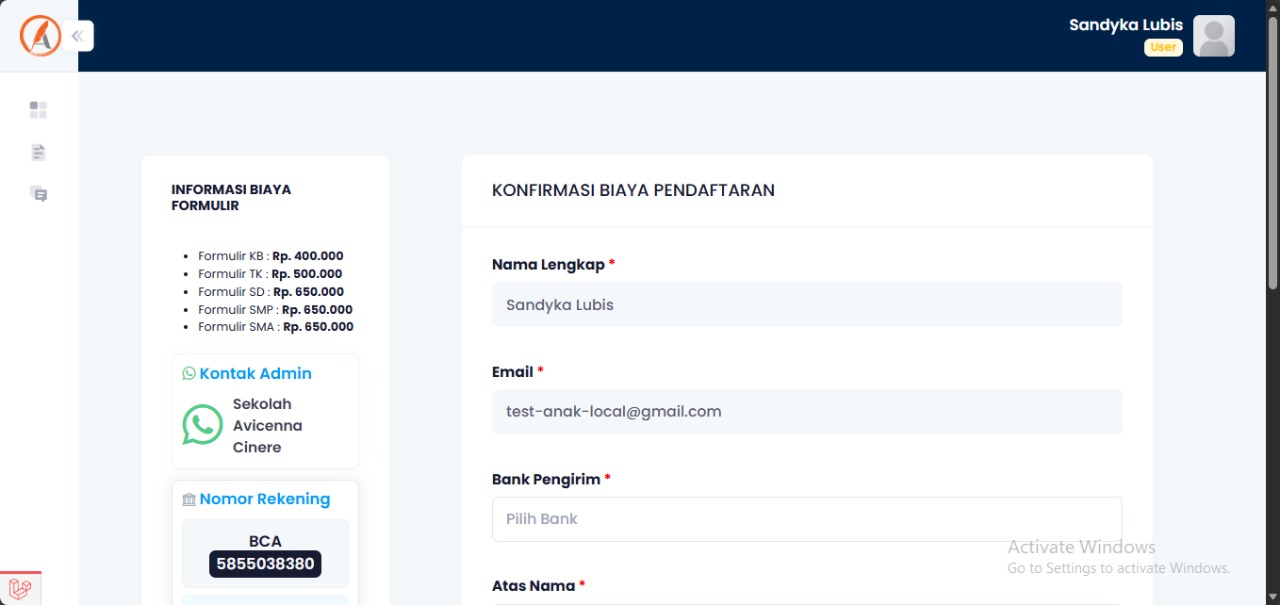This screenshot has height=605, width=1280.
Task: Collapse the sidebar with double-chevron button
Action: [x=77, y=36]
